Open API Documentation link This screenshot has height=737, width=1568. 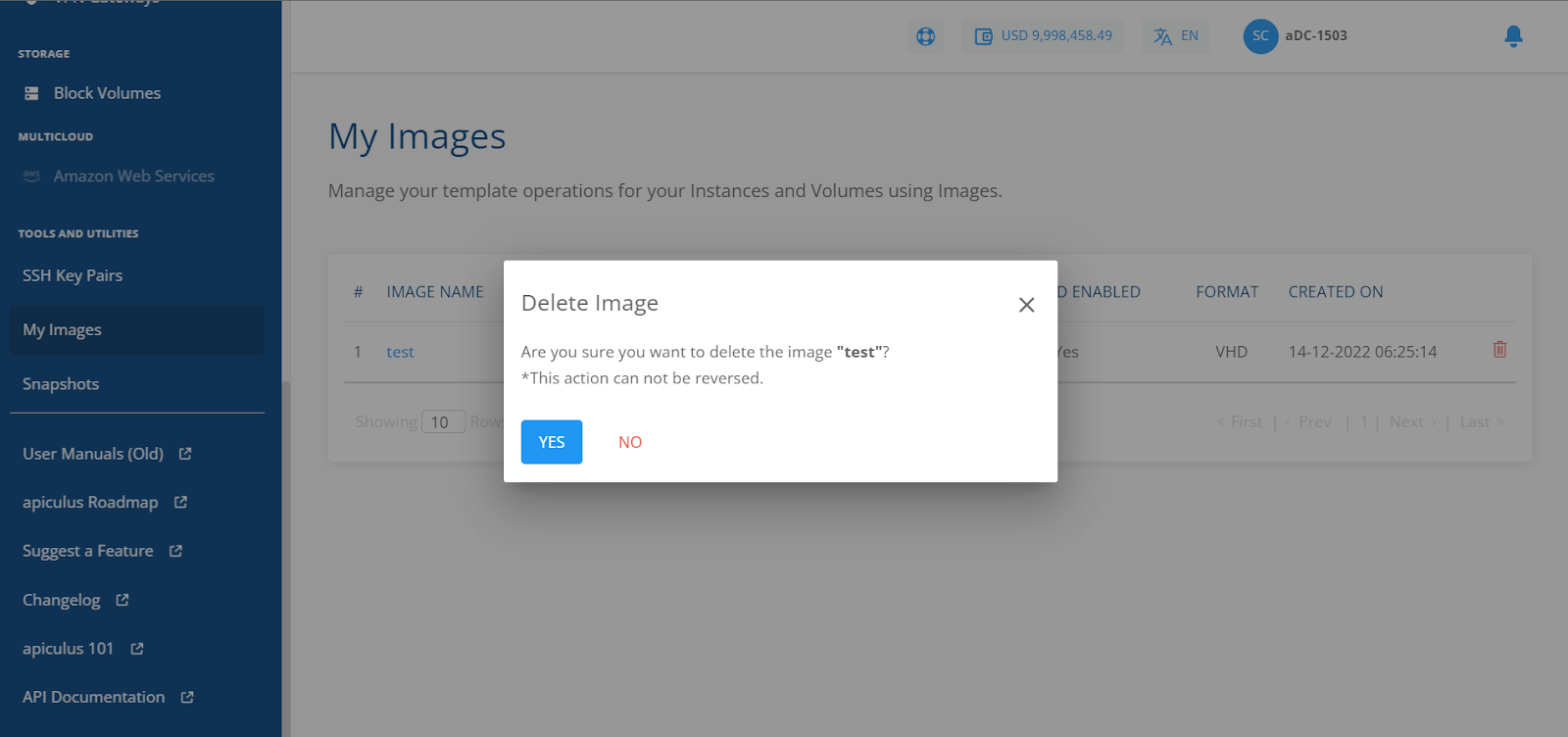94,697
